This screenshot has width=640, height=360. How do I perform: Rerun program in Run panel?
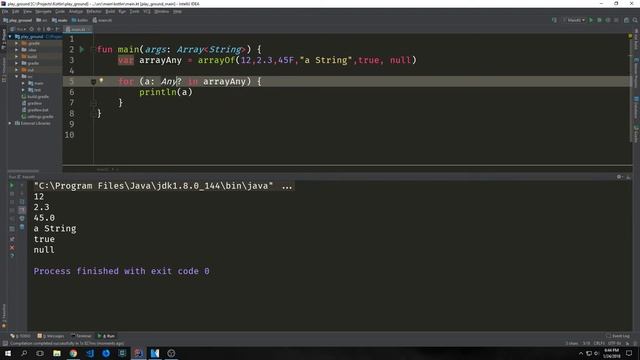[12, 185]
